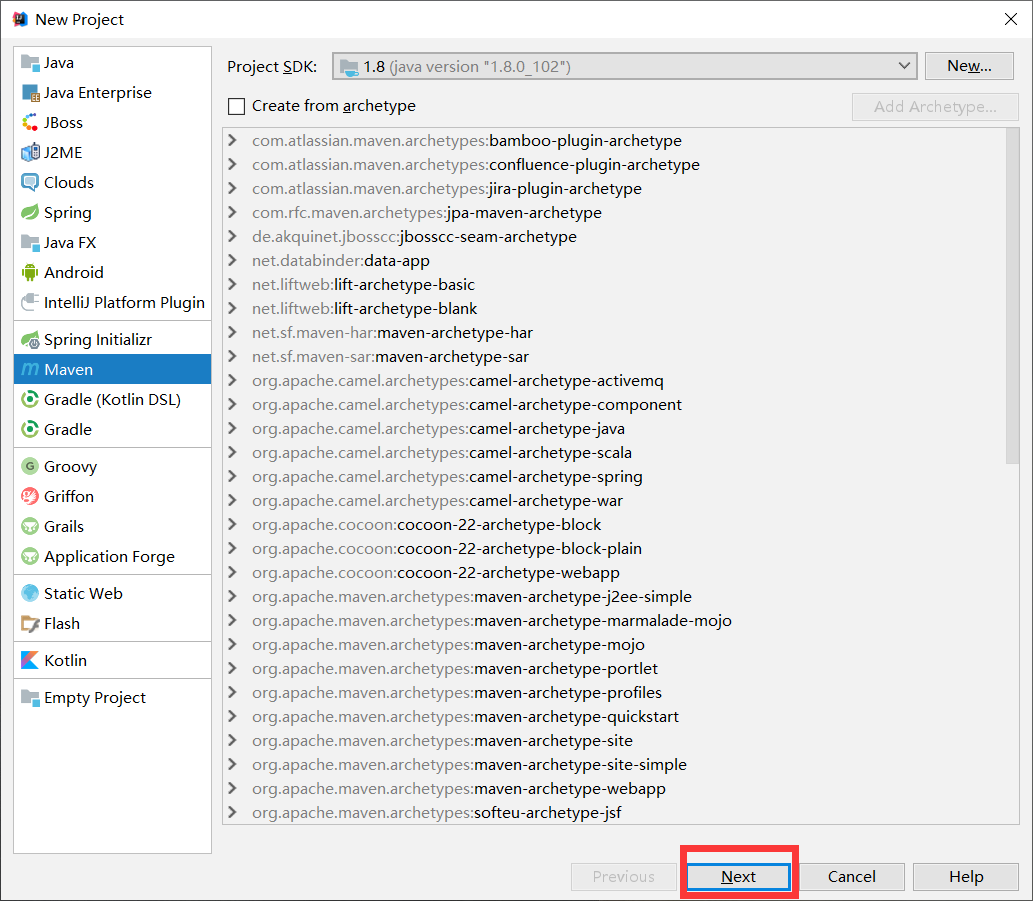
Task: Expand lift-archetype-basic chevron
Action: tap(232, 284)
